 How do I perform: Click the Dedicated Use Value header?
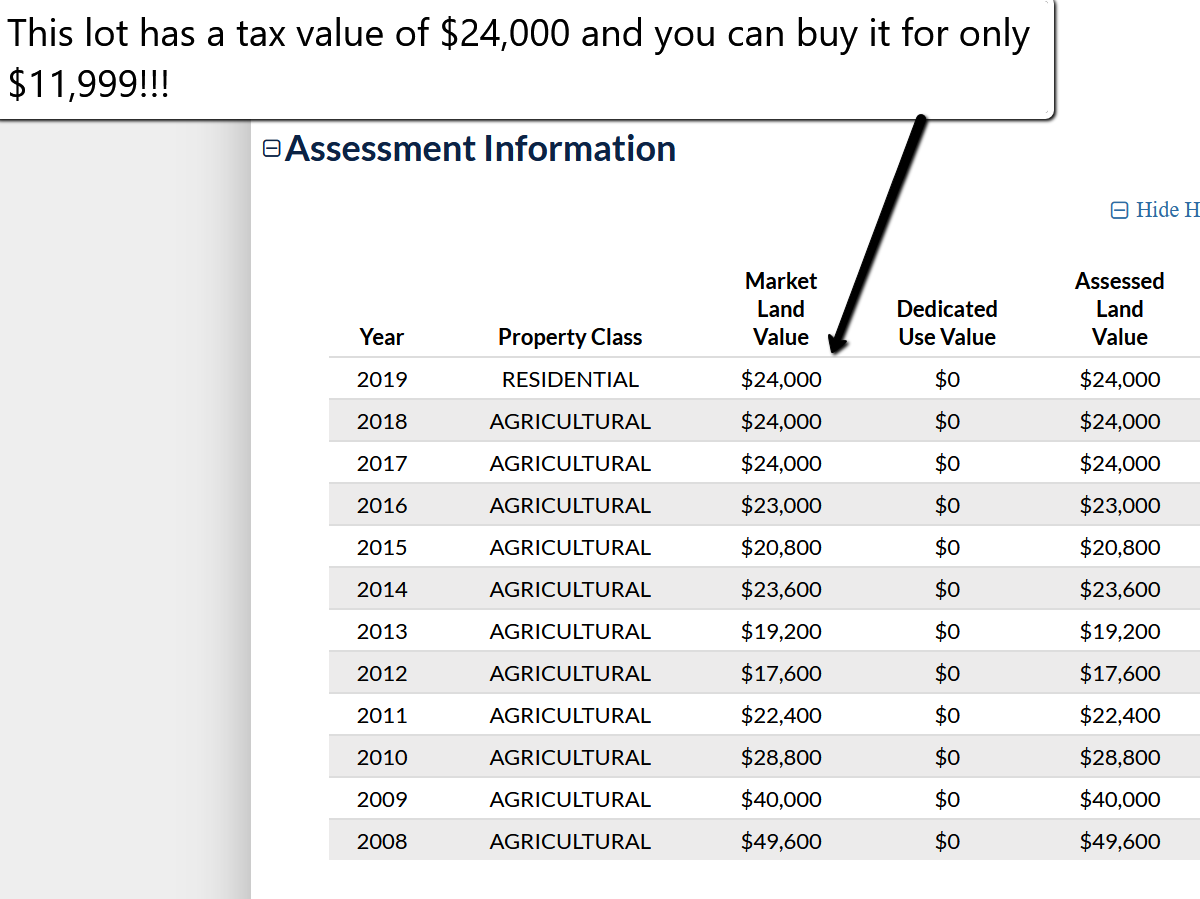pyautogui.click(x=947, y=323)
